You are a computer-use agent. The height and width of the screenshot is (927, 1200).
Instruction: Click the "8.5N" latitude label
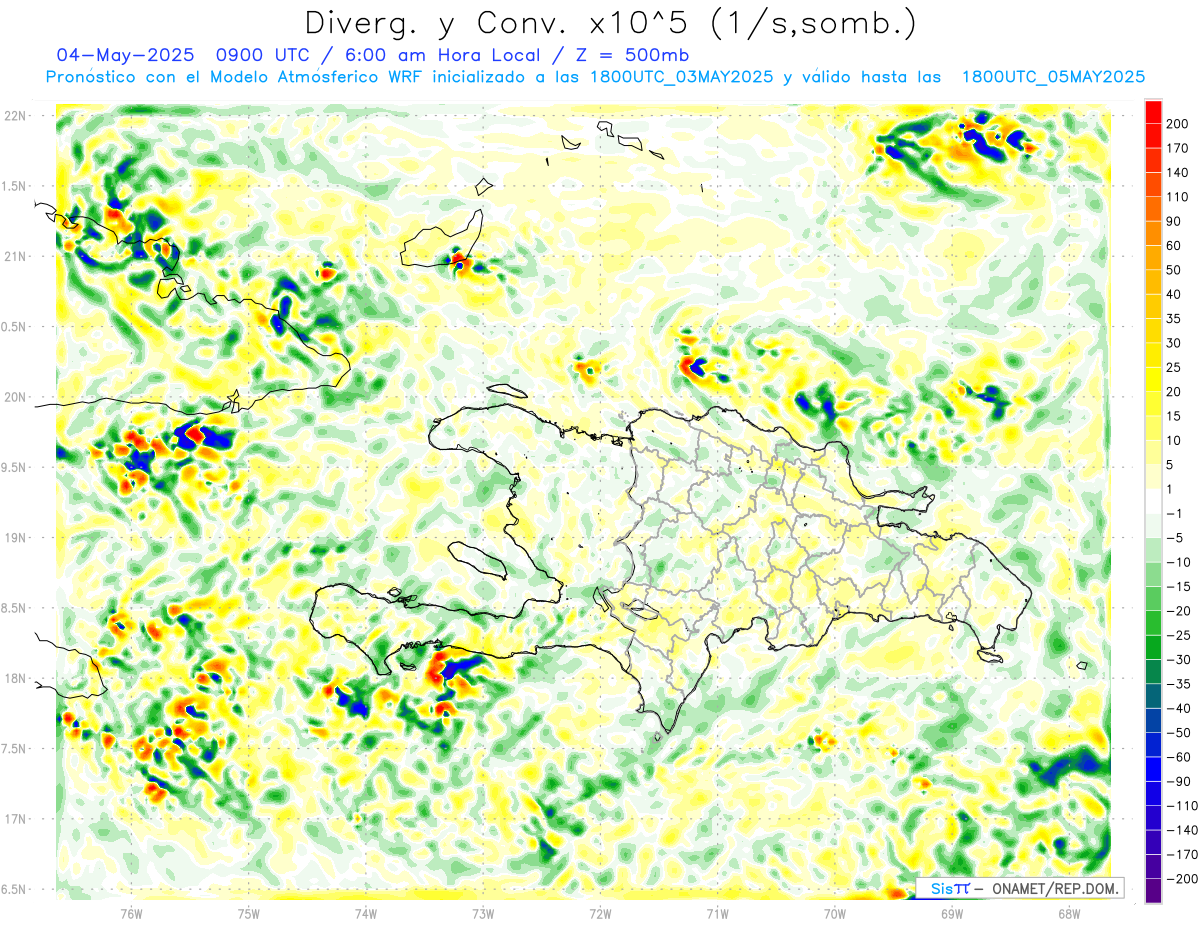pos(14,608)
